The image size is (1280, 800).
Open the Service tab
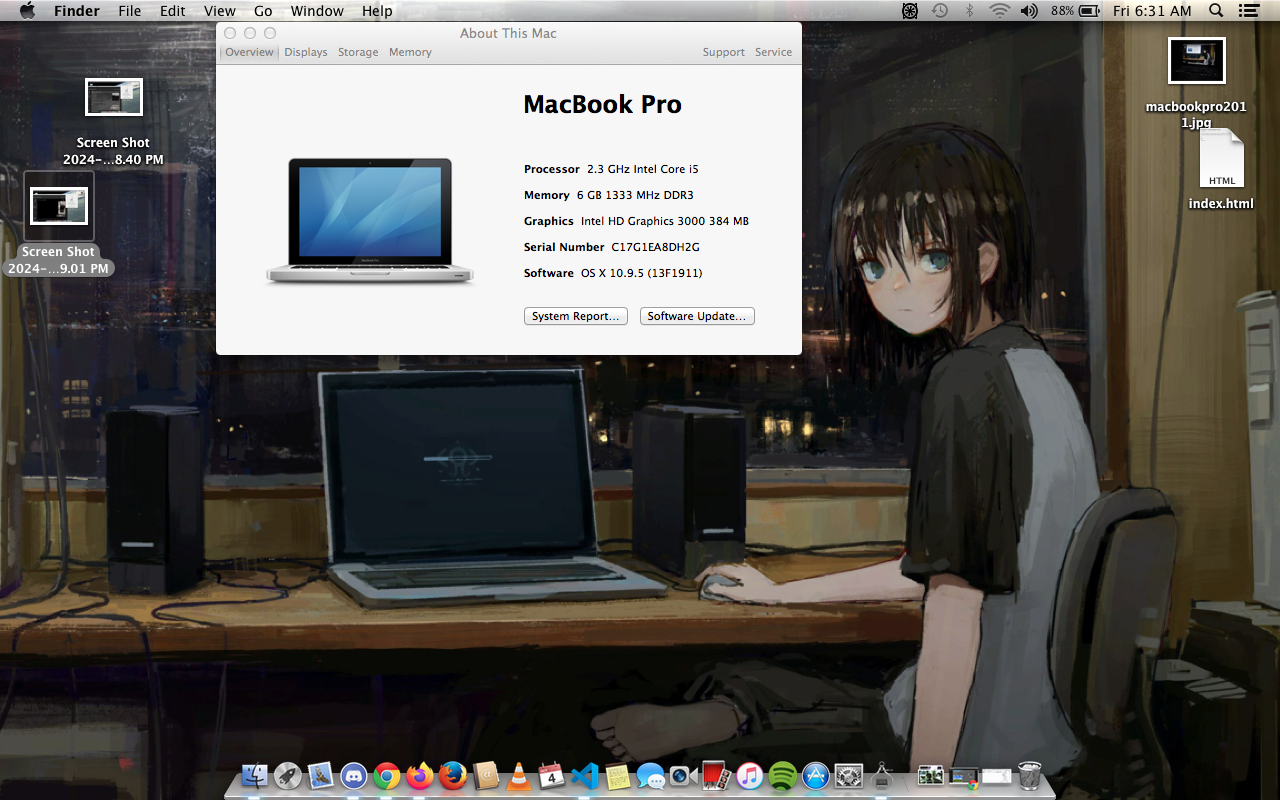773,52
